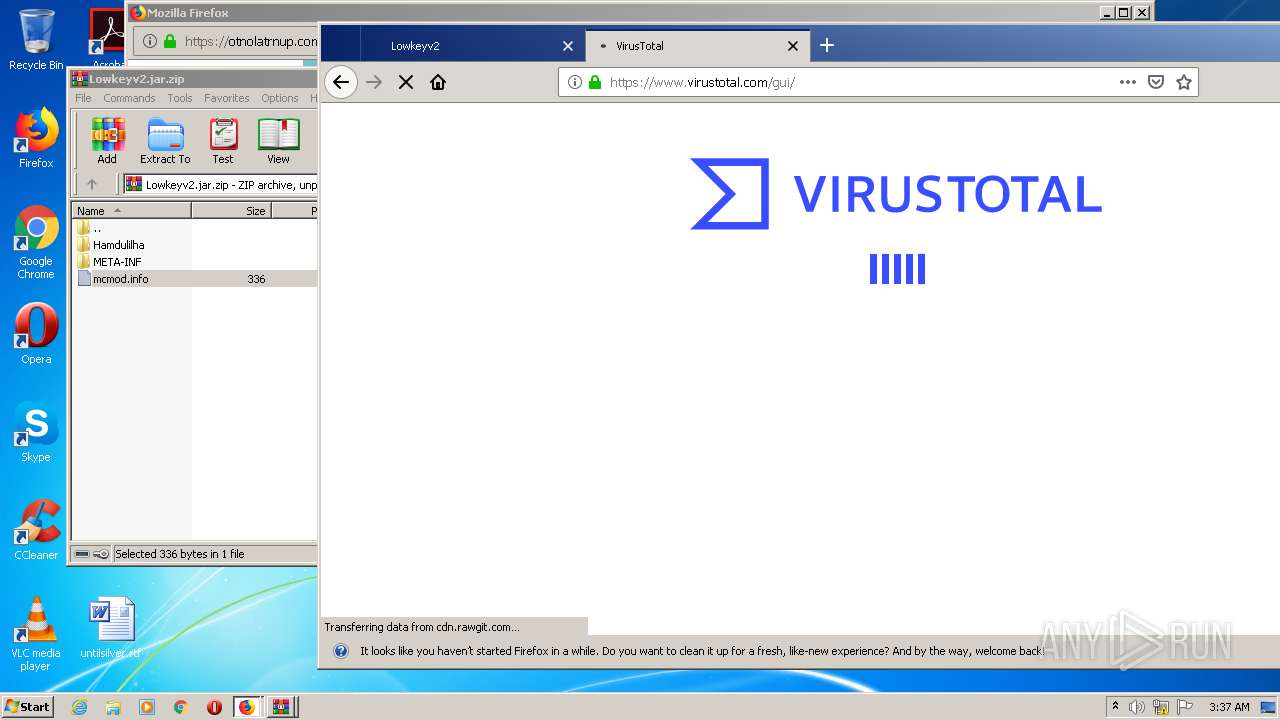Viewport: 1280px width, 720px height.
Task: Stop loading the VirusTotal page
Action: (406, 82)
